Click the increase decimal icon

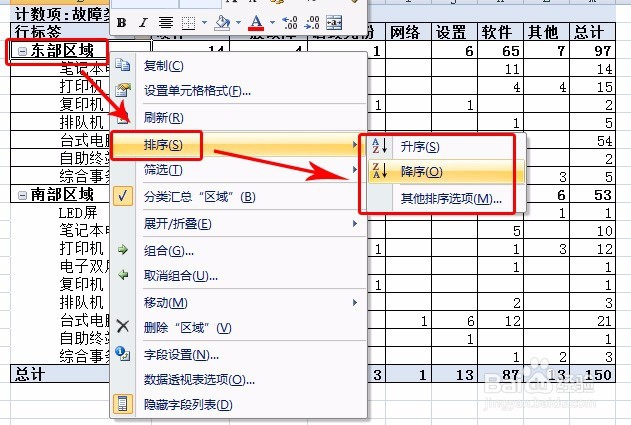289,23
